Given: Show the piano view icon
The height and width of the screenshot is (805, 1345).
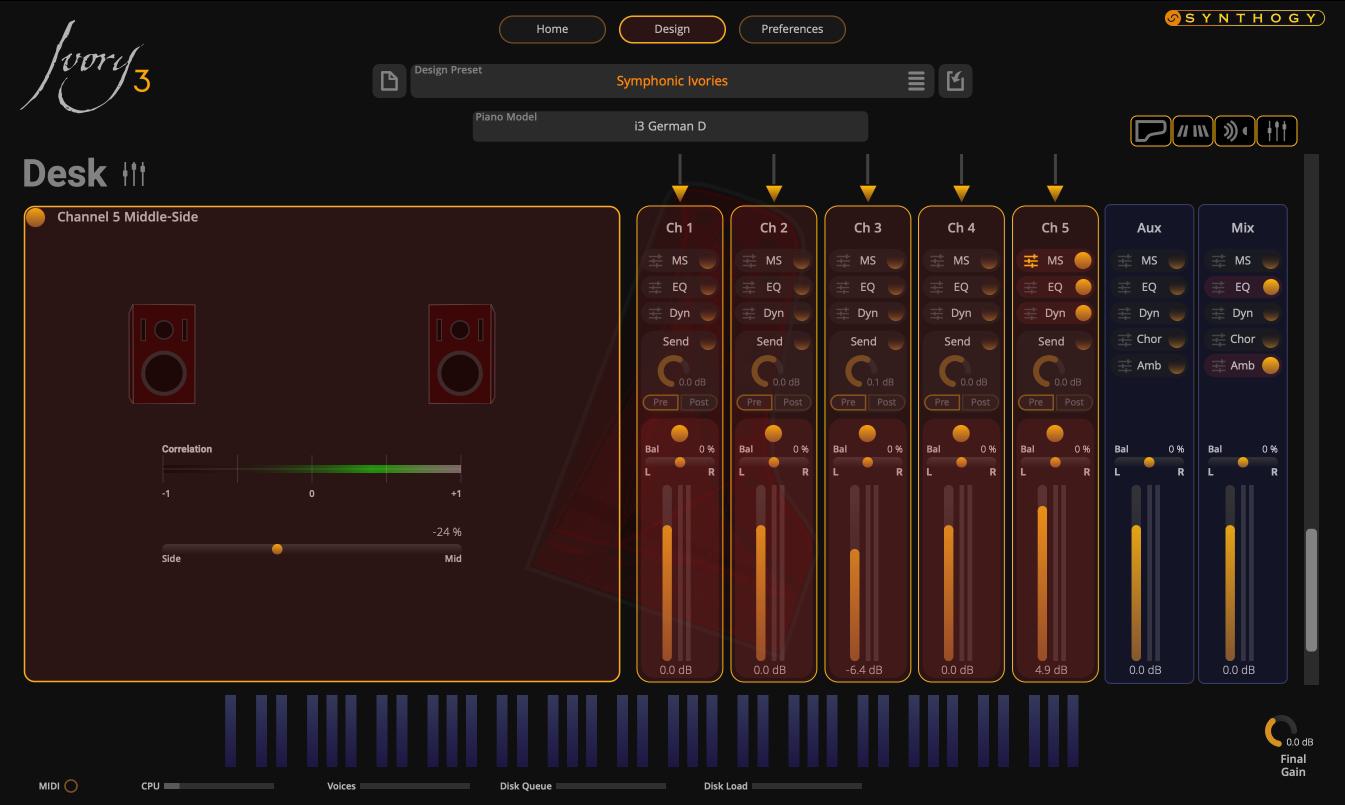Looking at the screenshot, I should tap(1151, 131).
